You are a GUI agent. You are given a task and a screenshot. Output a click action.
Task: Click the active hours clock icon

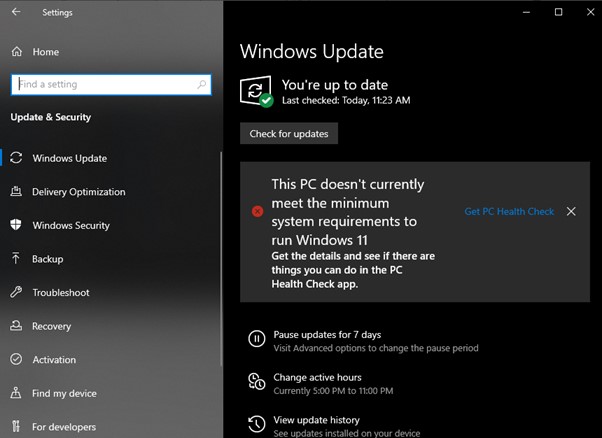point(256,381)
